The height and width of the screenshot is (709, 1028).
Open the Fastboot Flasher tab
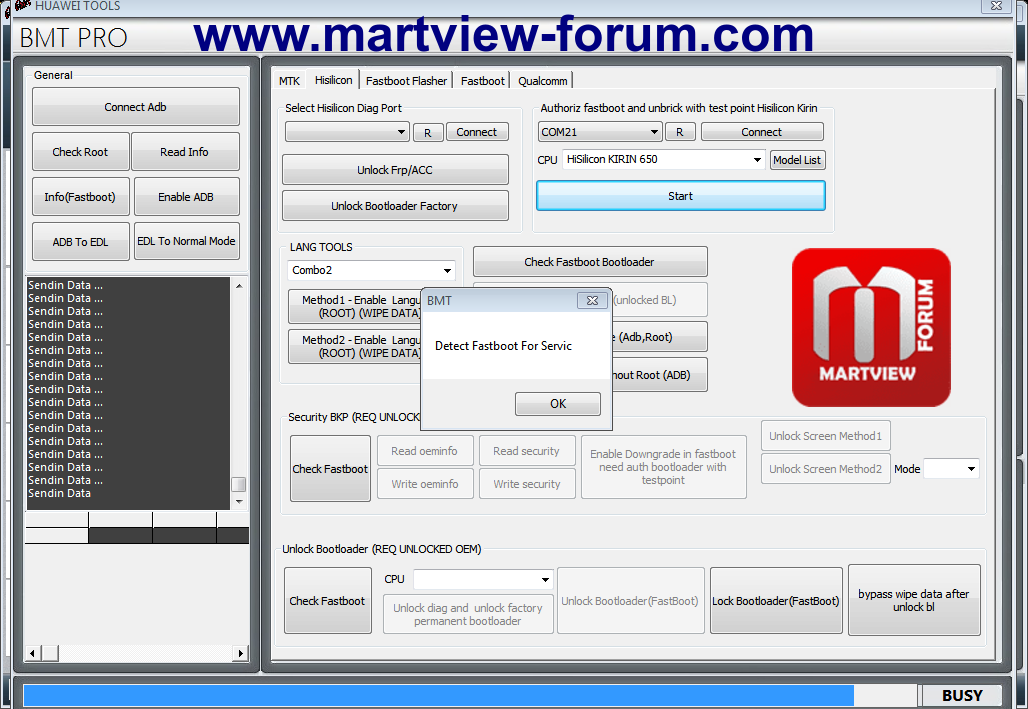pos(406,81)
